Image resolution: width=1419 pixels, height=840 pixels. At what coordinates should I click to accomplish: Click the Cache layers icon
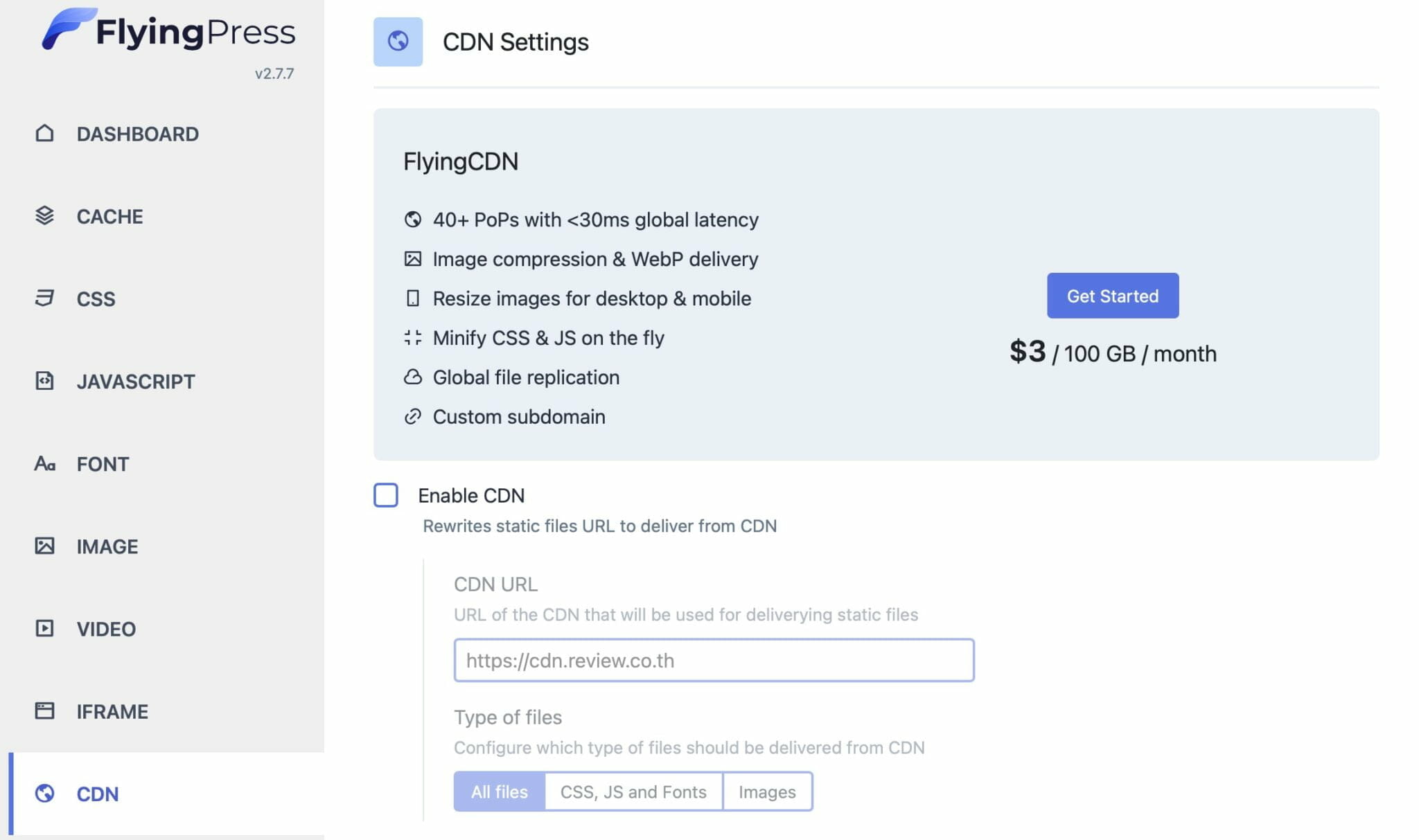(x=44, y=215)
